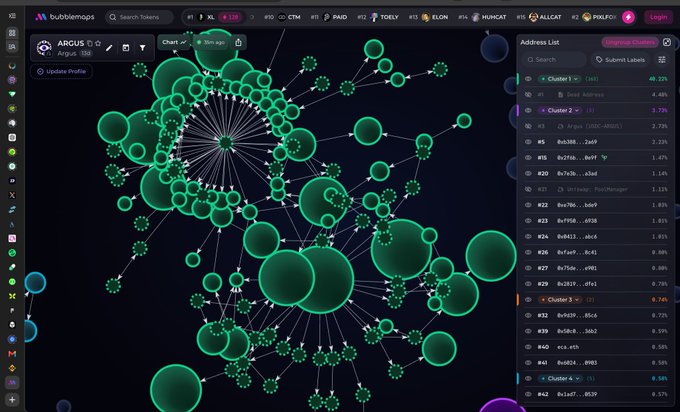This screenshot has width=680, height=412.
Task: Show the hidden Dead Address row
Action: click(528, 95)
